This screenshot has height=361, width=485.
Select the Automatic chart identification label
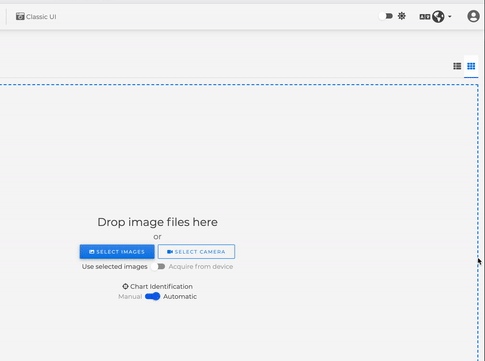coord(180,297)
